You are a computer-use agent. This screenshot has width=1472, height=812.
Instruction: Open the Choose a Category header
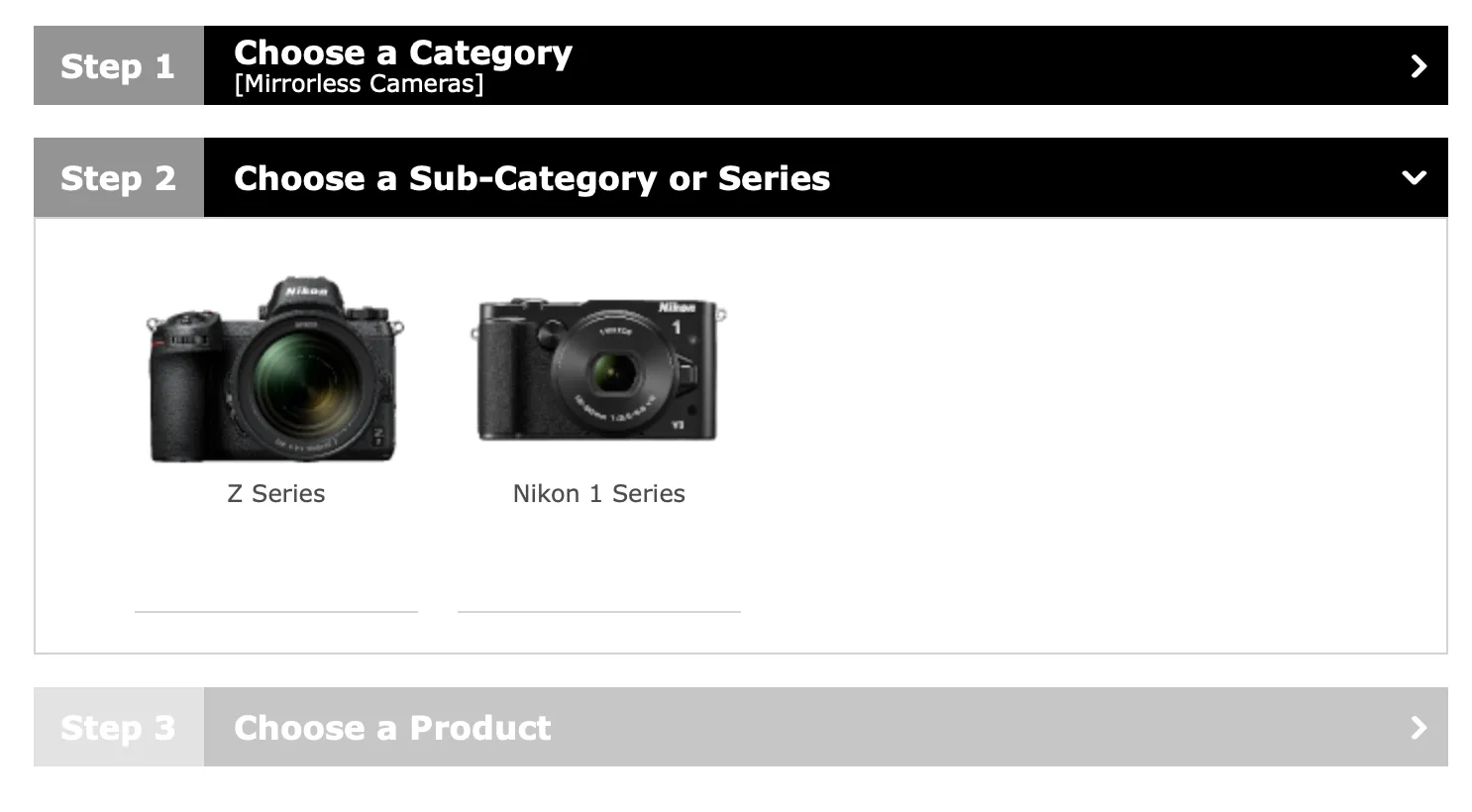826,65
